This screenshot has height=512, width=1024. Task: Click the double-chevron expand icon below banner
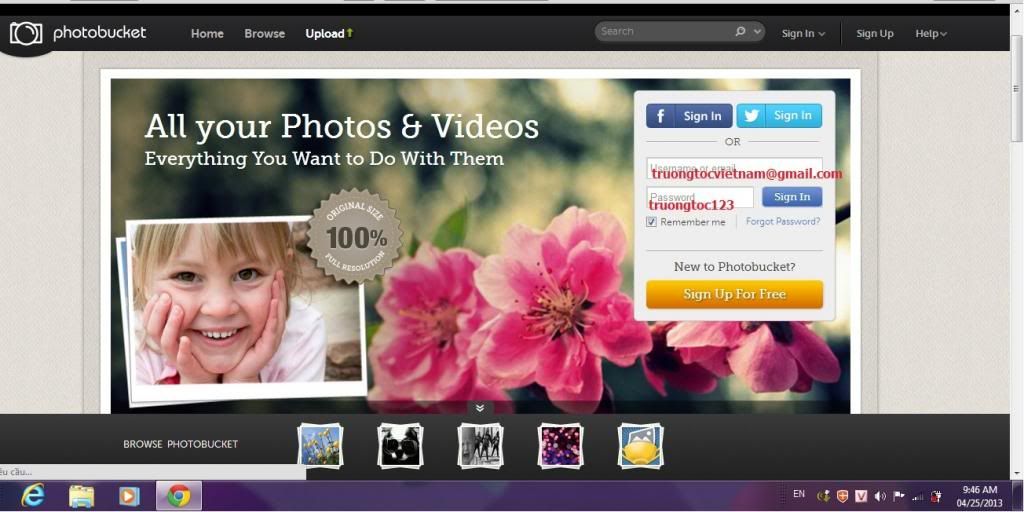point(480,408)
